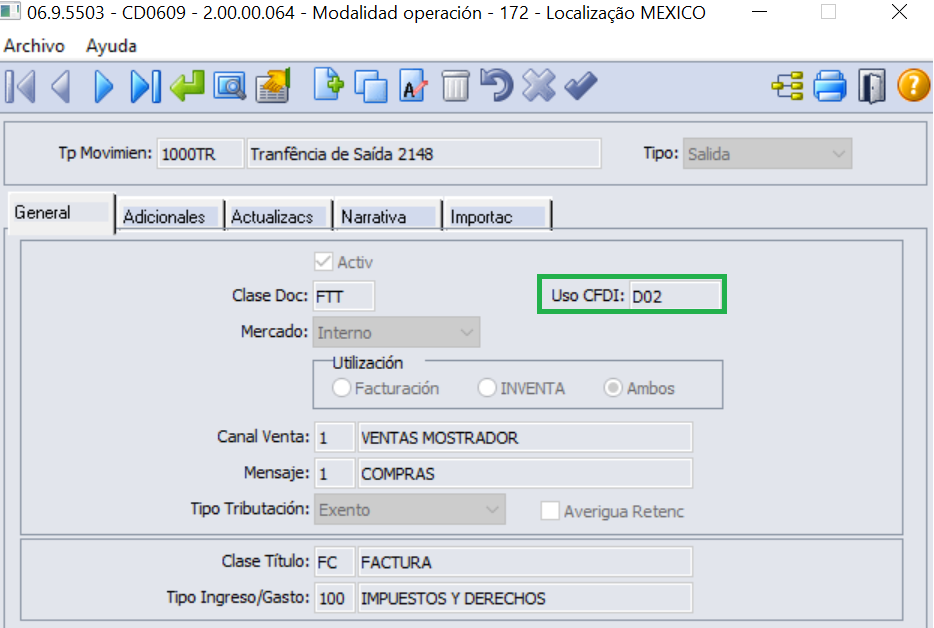The height and width of the screenshot is (628, 934).
Task: Cancel with the X toolbar icon
Action: click(x=539, y=85)
